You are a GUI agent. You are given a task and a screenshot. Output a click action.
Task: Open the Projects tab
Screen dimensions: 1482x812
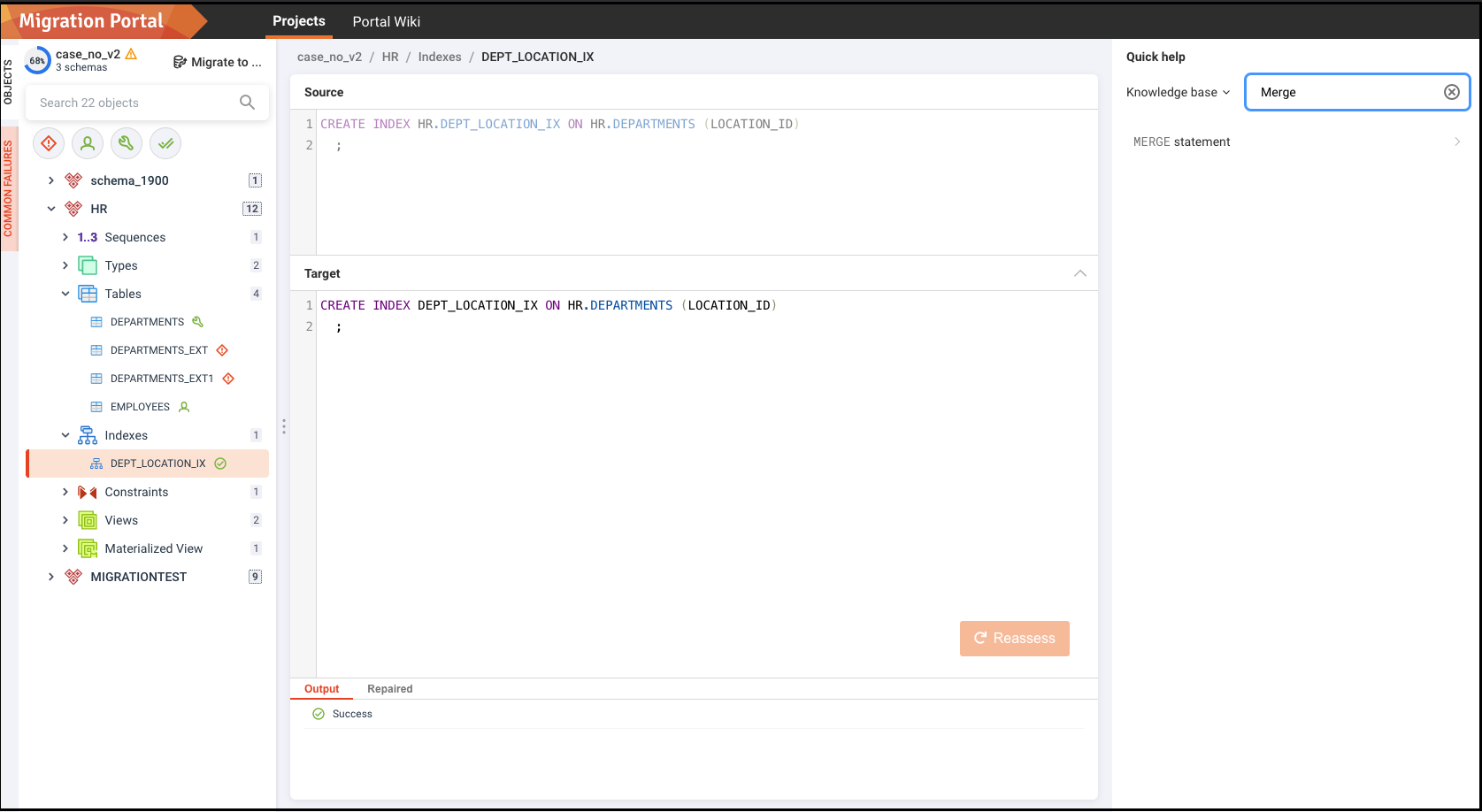coord(299,21)
